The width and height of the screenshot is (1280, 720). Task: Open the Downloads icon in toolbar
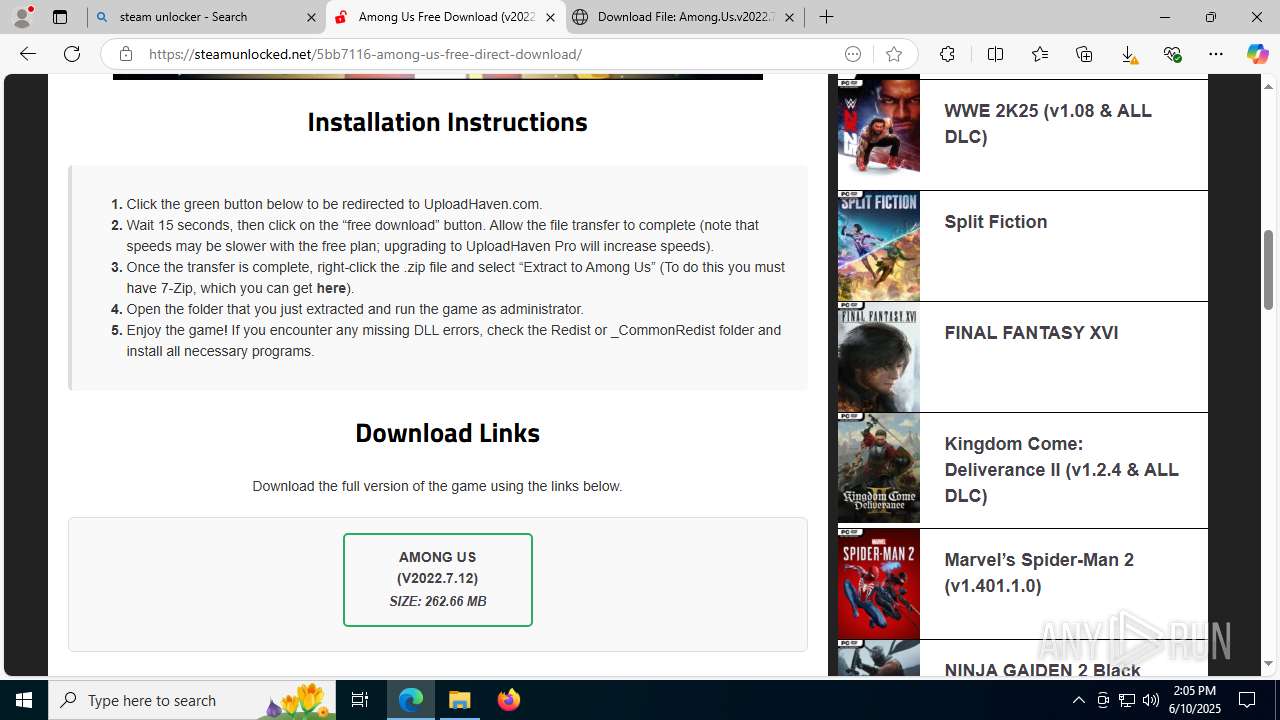pos(1129,54)
